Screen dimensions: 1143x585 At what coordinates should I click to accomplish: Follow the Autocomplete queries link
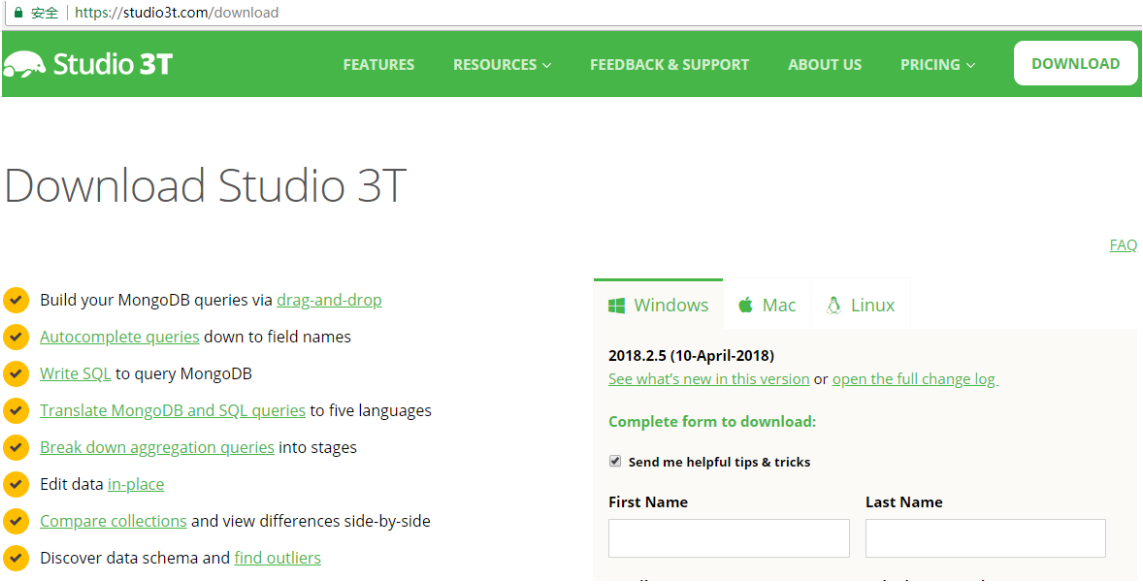click(x=119, y=337)
